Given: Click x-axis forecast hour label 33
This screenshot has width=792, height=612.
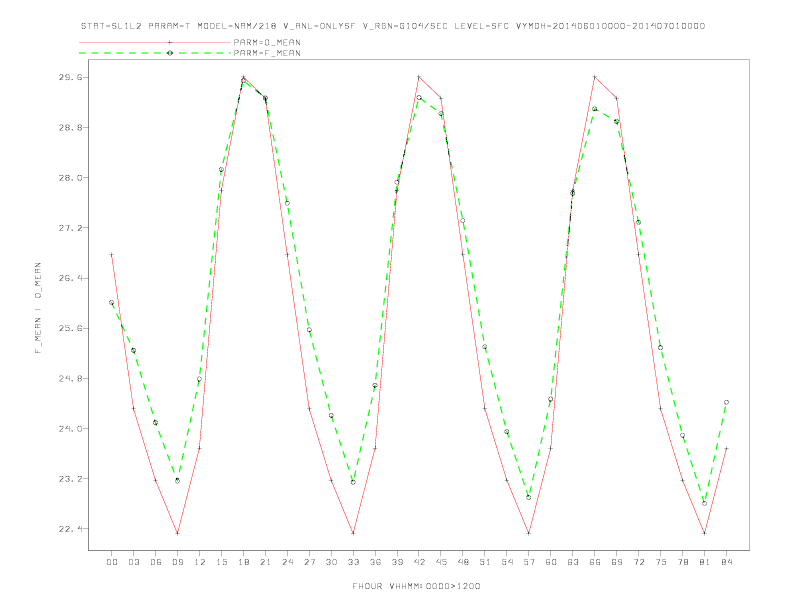Looking at the screenshot, I should 353,562.
